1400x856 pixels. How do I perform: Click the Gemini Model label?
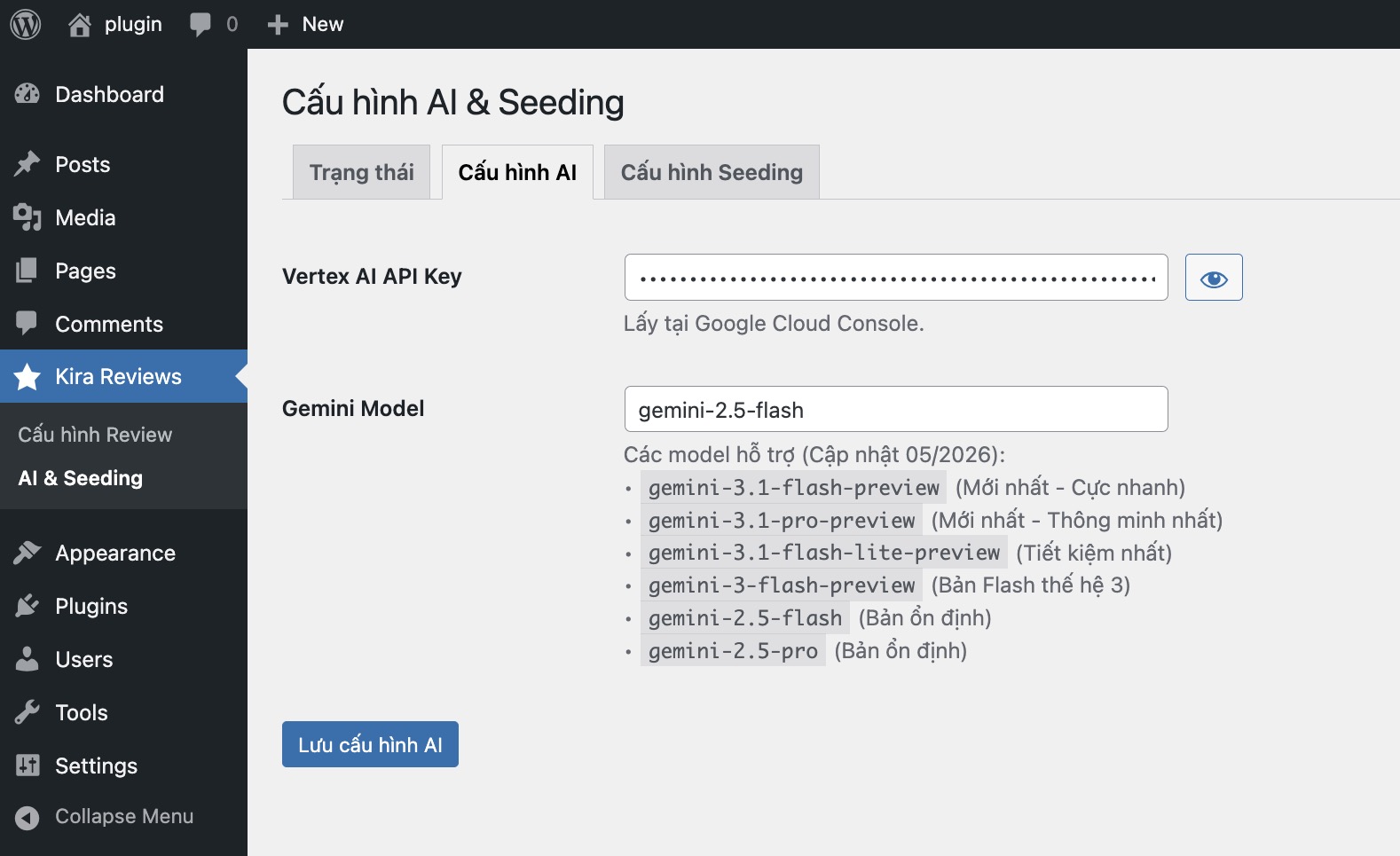pos(353,408)
